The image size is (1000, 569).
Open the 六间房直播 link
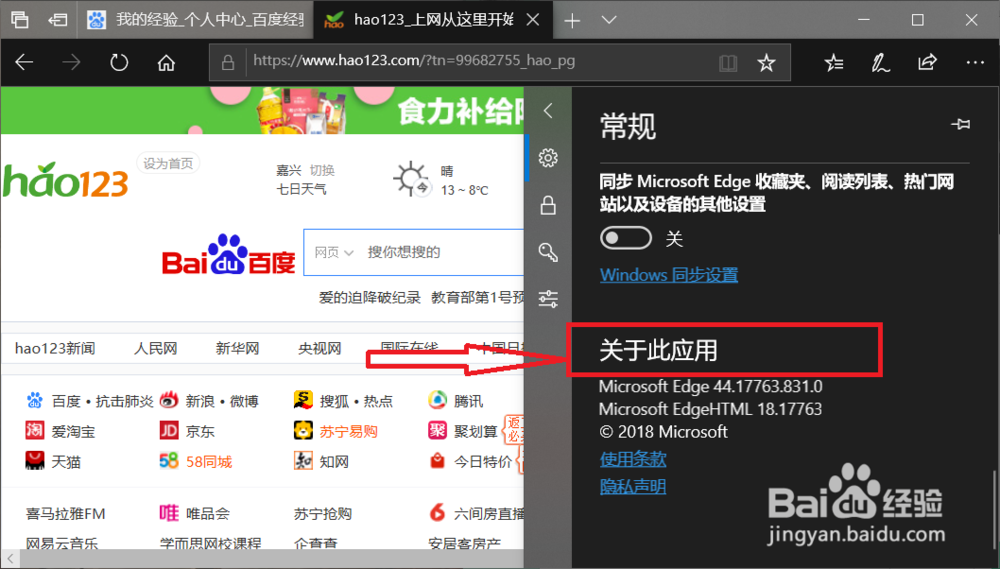point(489,514)
